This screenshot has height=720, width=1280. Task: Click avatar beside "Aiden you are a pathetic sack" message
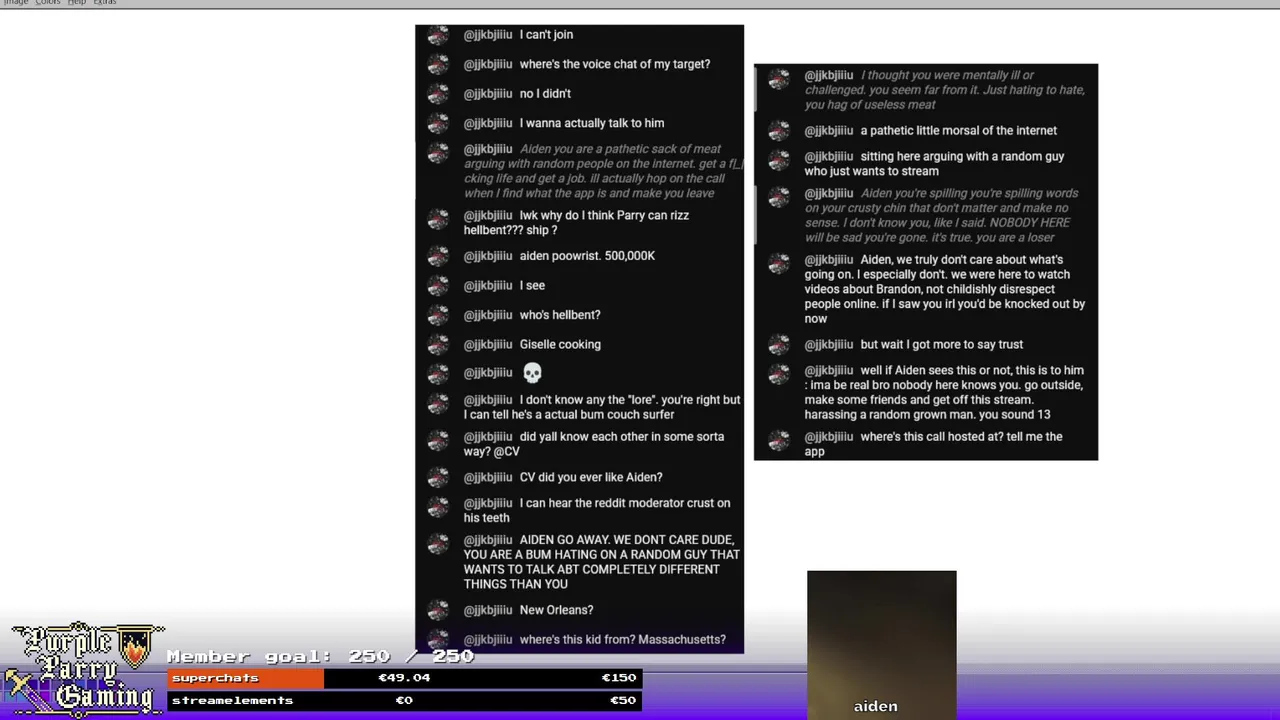(x=438, y=153)
